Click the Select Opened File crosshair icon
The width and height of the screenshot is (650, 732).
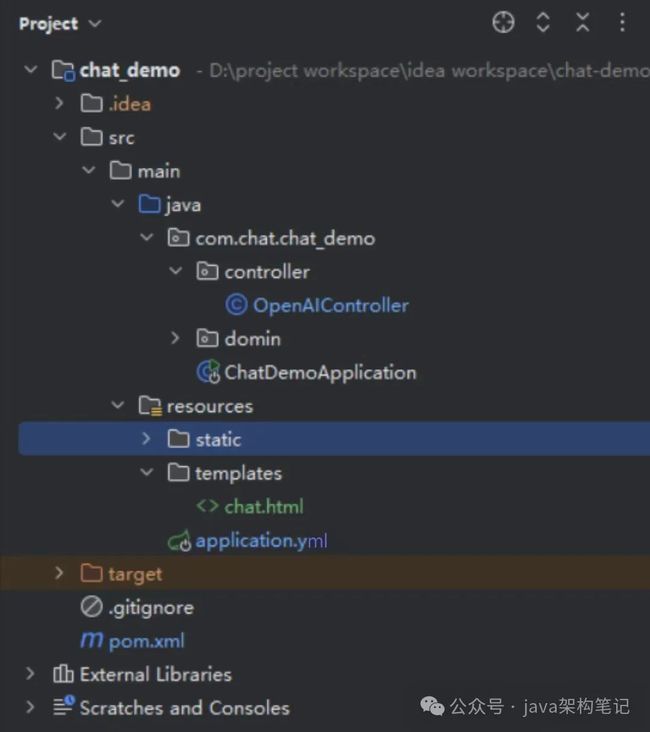click(503, 22)
